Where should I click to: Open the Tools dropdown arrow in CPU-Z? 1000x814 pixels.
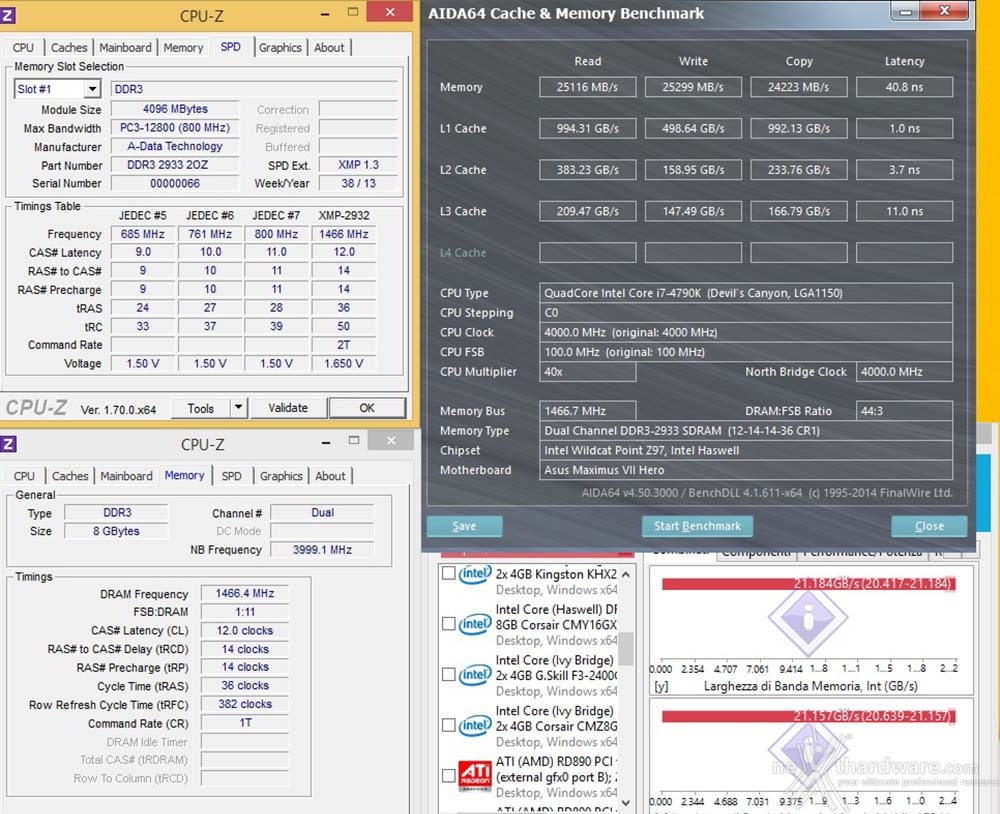[x=239, y=407]
